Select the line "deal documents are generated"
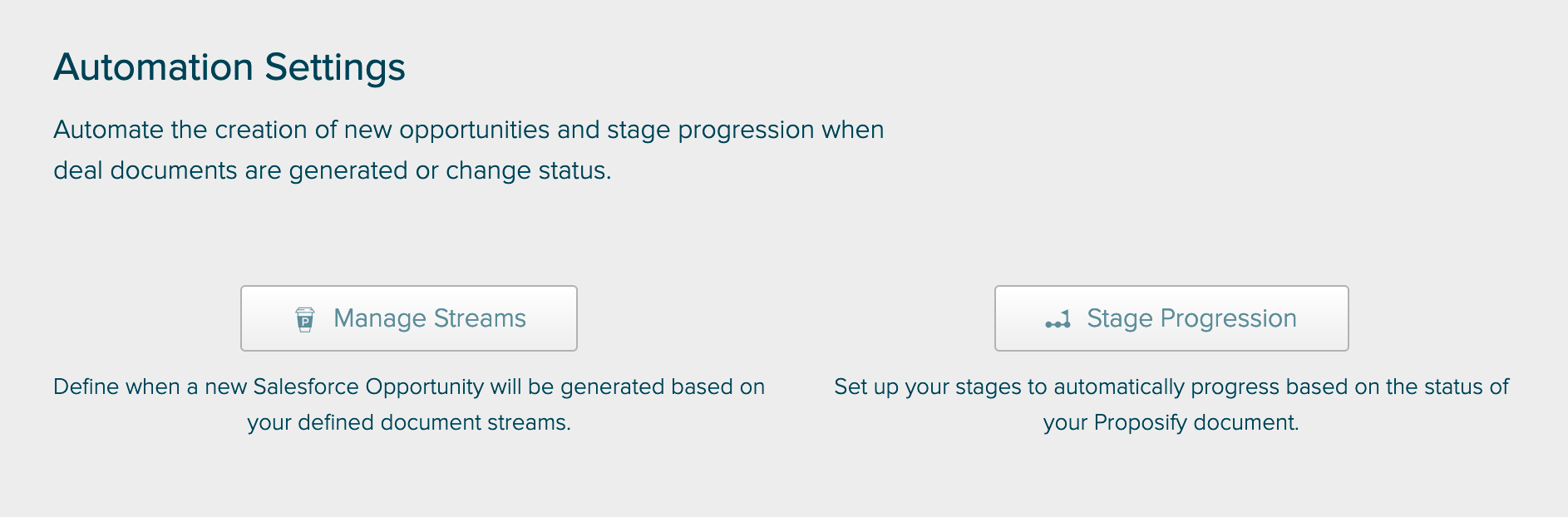1568x517 pixels. pos(332,170)
